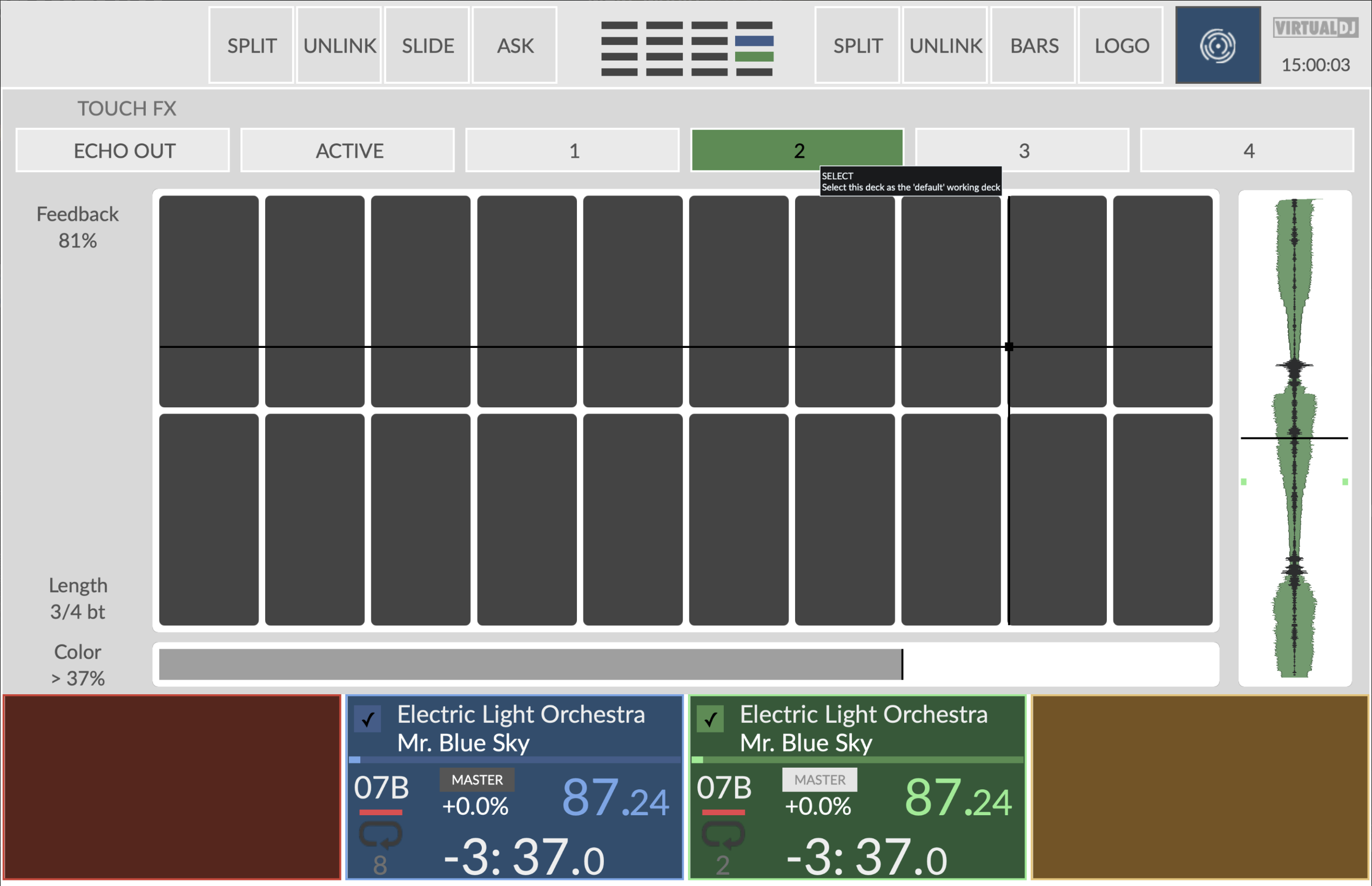Toggle the ACTIVE effect button
This screenshot has height=886, width=1372.
click(x=348, y=151)
